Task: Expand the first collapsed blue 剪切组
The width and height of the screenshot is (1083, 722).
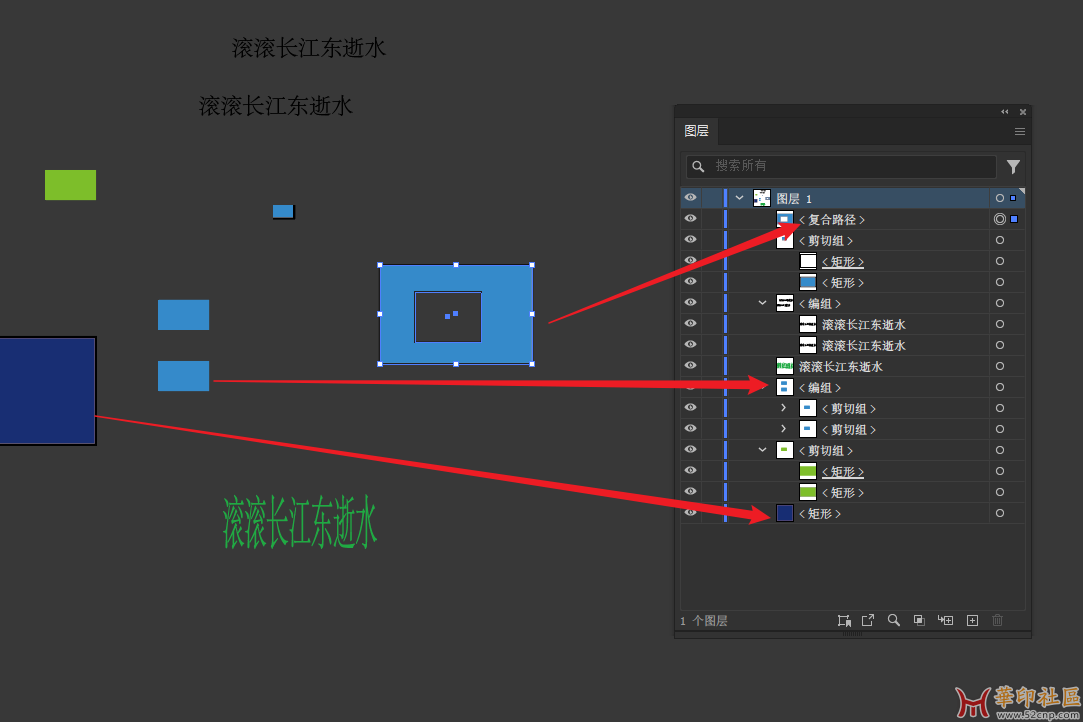Action: pyautogui.click(x=783, y=408)
